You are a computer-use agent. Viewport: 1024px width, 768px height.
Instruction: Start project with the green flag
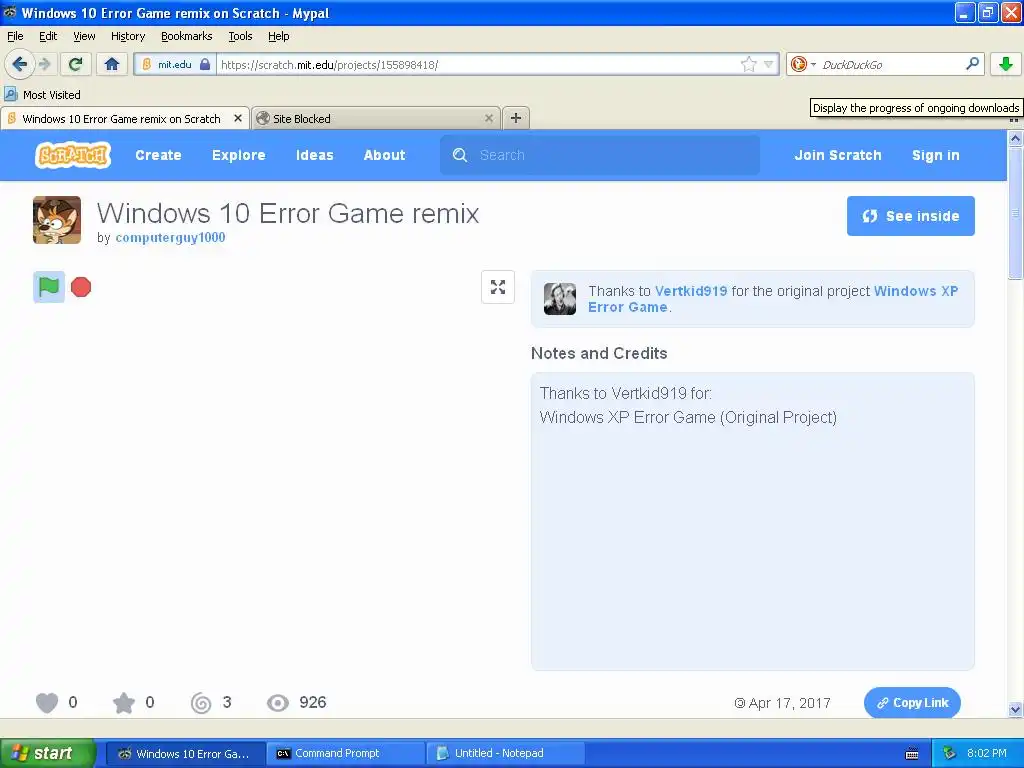pos(49,287)
